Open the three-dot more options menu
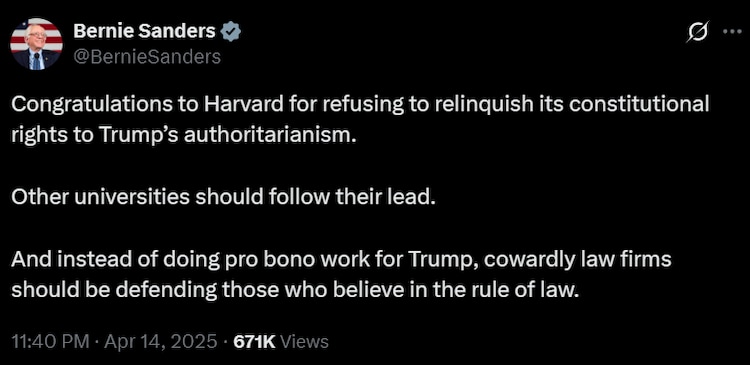Image resolution: width=750 pixels, height=365 pixels. 731,32
